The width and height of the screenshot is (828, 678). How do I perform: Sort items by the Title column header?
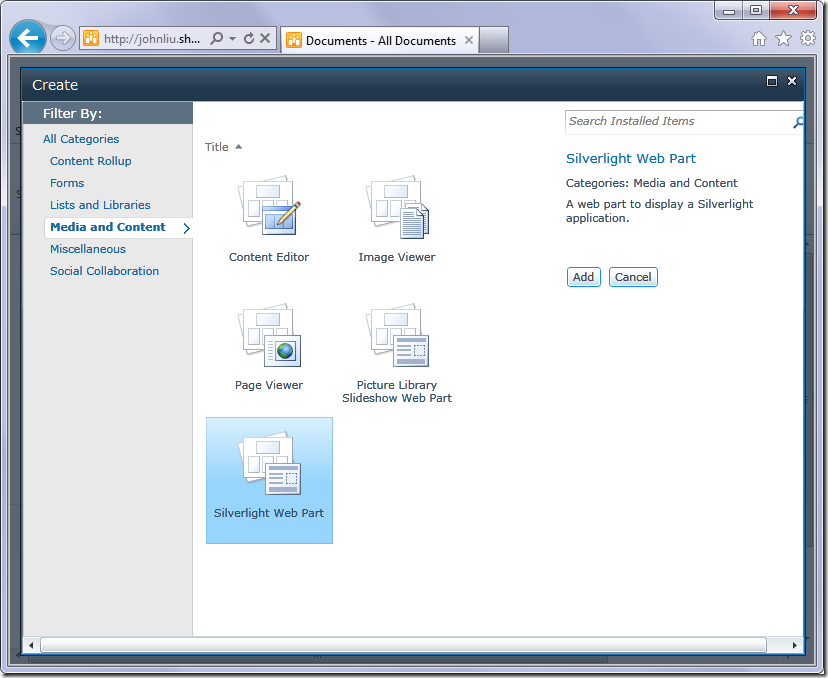(x=217, y=147)
